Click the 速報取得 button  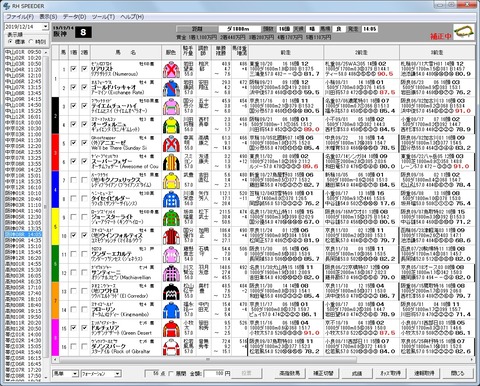tap(424, 373)
